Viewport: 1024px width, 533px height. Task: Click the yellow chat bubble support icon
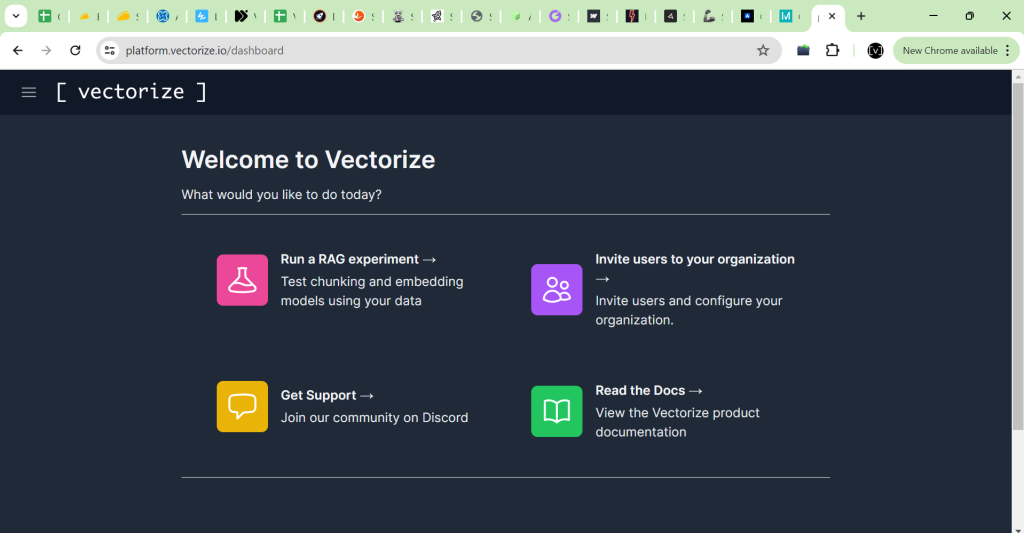[242, 406]
